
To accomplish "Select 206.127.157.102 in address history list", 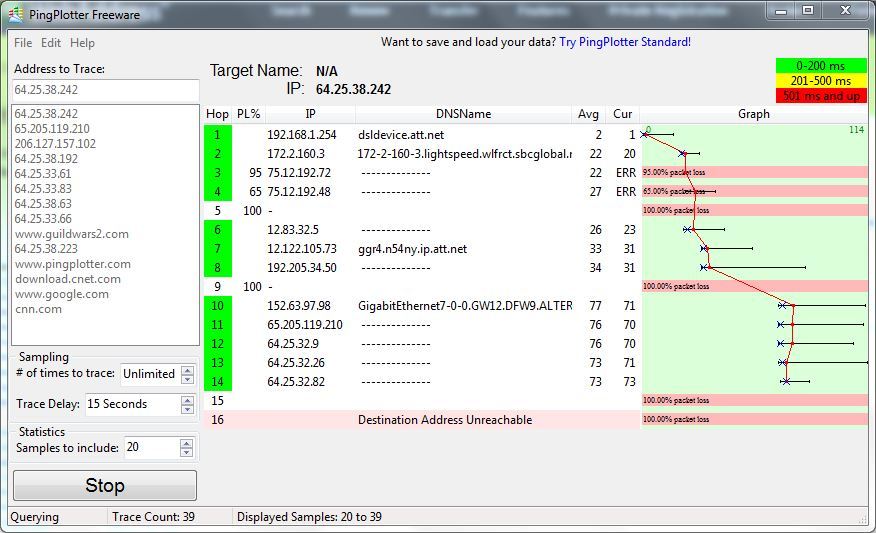I will pos(55,144).
